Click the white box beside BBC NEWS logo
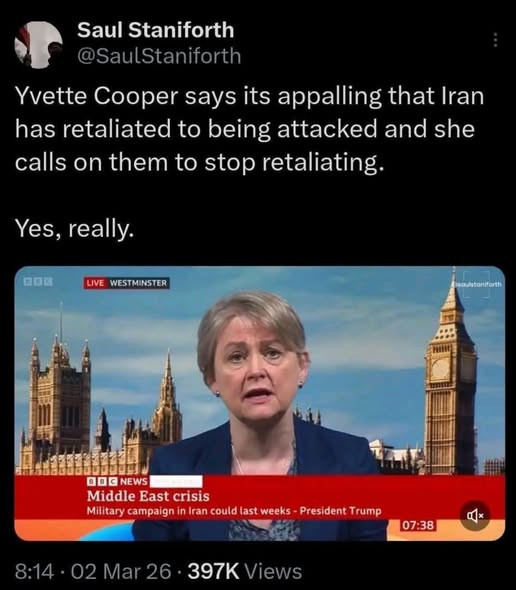Screen dimensions: 516x590 click(176, 481)
